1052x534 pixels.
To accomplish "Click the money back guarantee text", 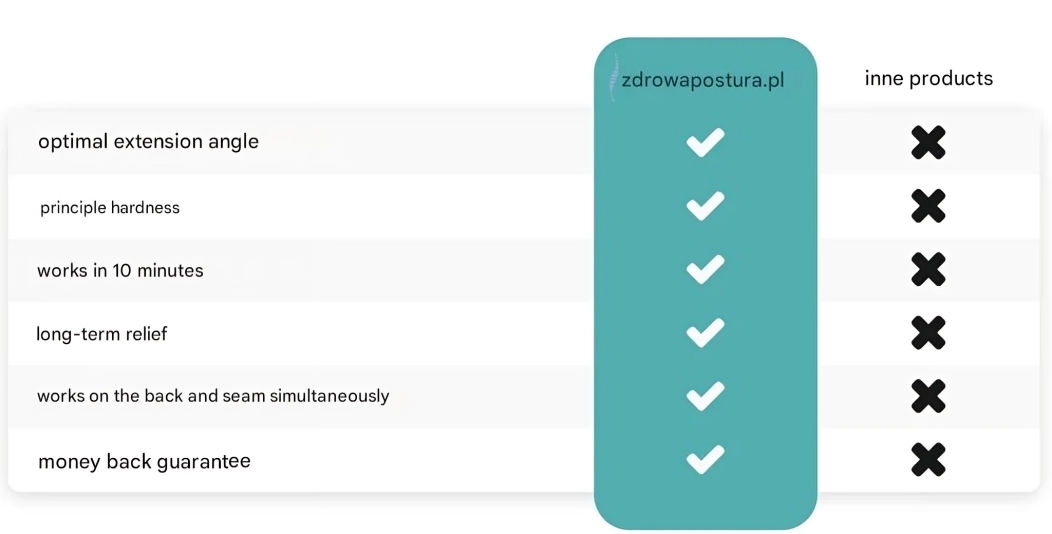I will click(144, 462).
